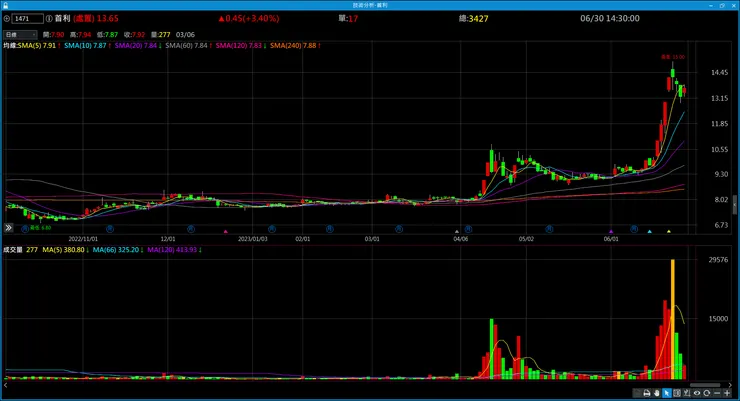The height and width of the screenshot is (401, 740).
Task: Click the 2023/01/03 date axis label
Action: point(252,239)
